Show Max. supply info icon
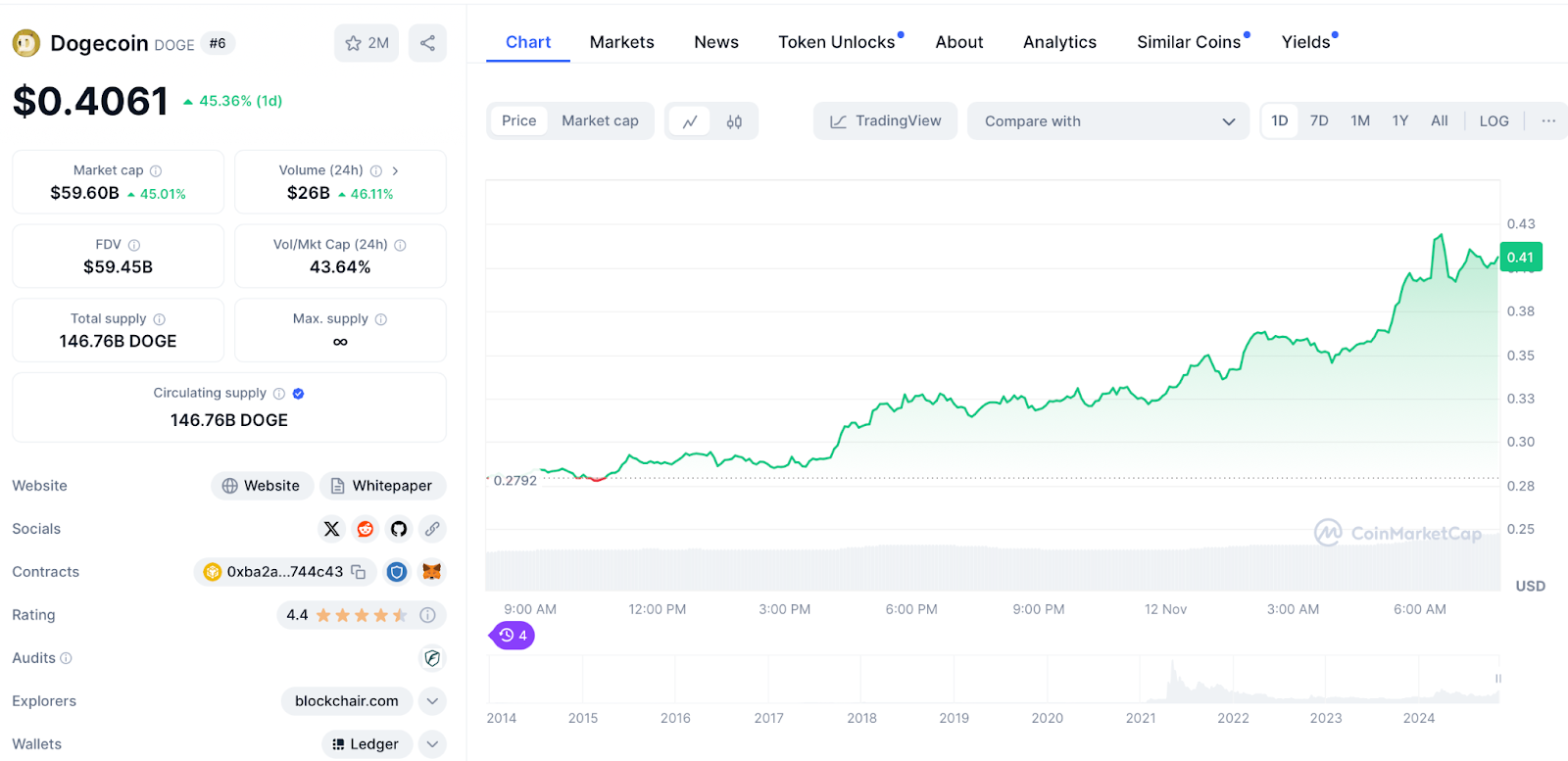The width and height of the screenshot is (1568, 761). click(x=381, y=319)
